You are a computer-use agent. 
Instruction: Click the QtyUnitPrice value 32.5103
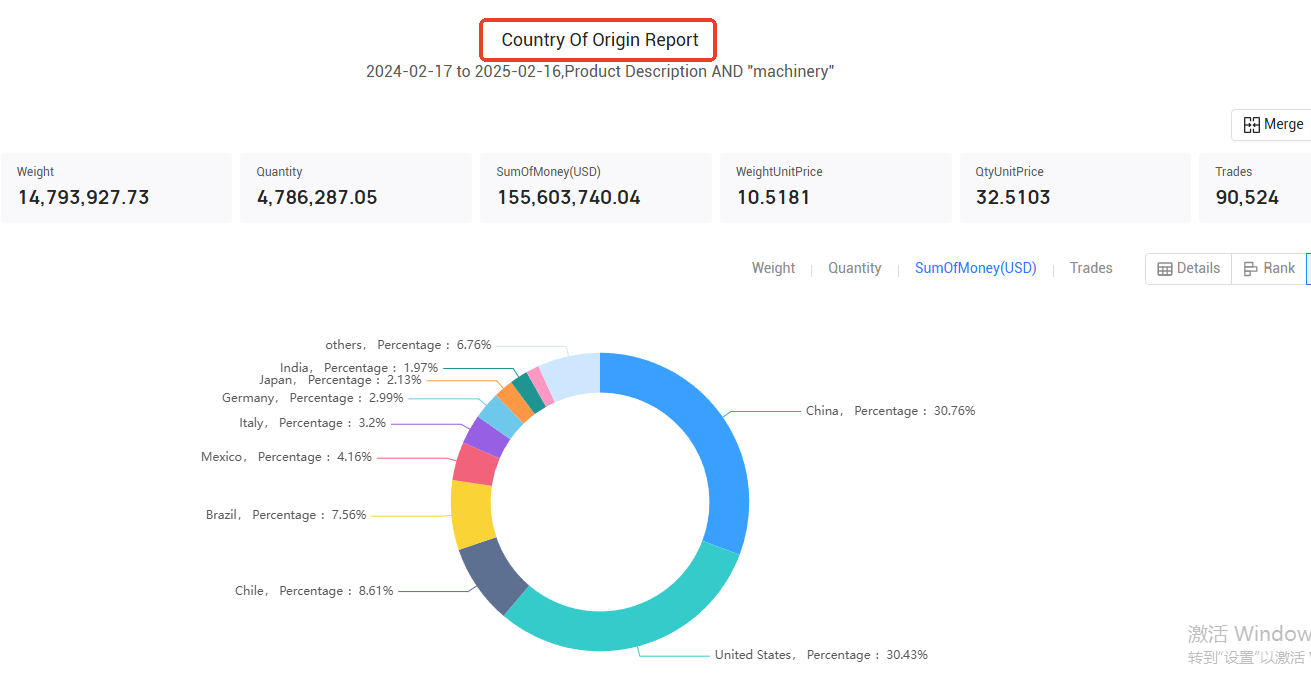point(1013,197)
